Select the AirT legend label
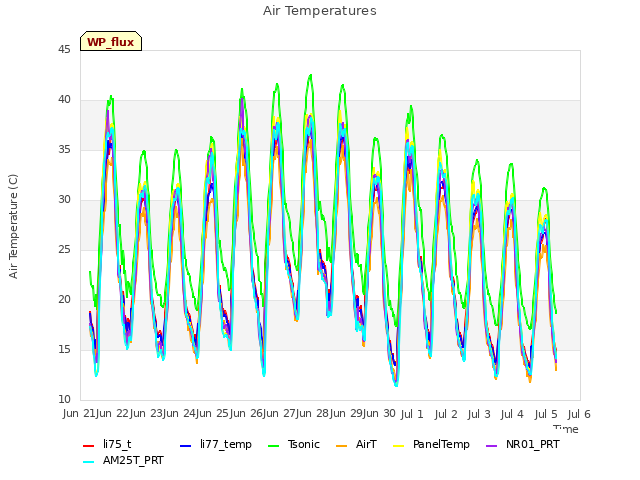Screen dimensions: 640x480 pos(366,444)
